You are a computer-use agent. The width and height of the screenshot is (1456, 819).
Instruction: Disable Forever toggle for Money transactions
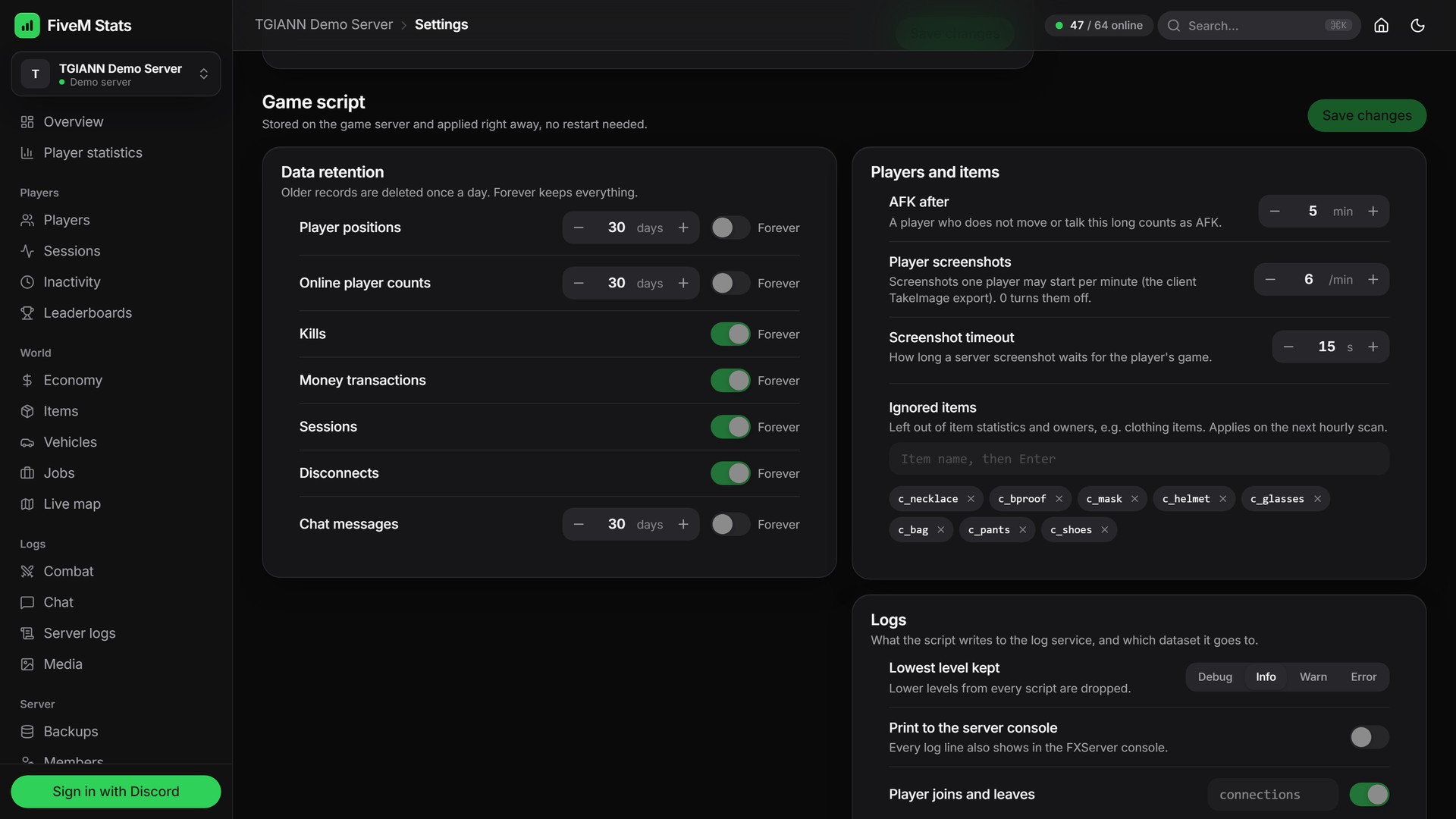(730, 381)
